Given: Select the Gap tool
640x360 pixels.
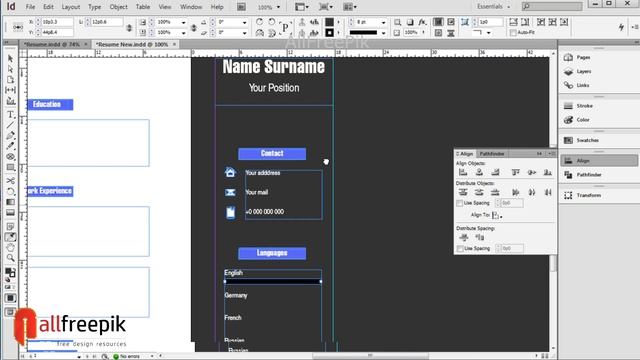Looking at the screenshot, I should click(x=11, y=90).
